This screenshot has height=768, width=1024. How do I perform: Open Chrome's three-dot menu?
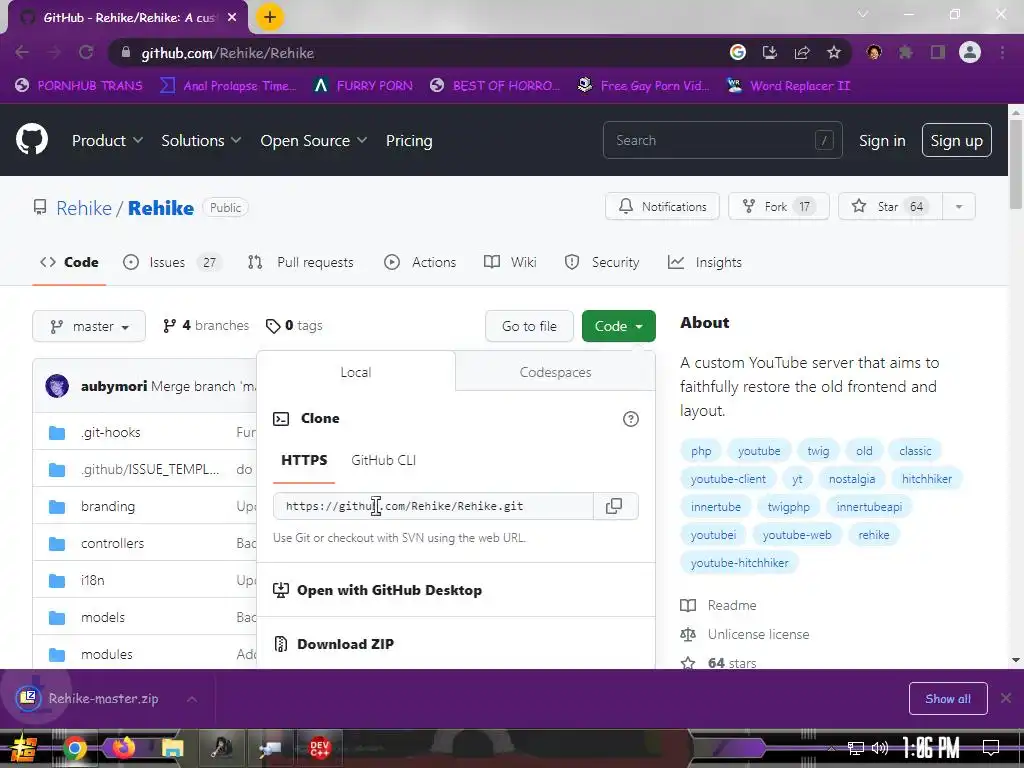1002,52
